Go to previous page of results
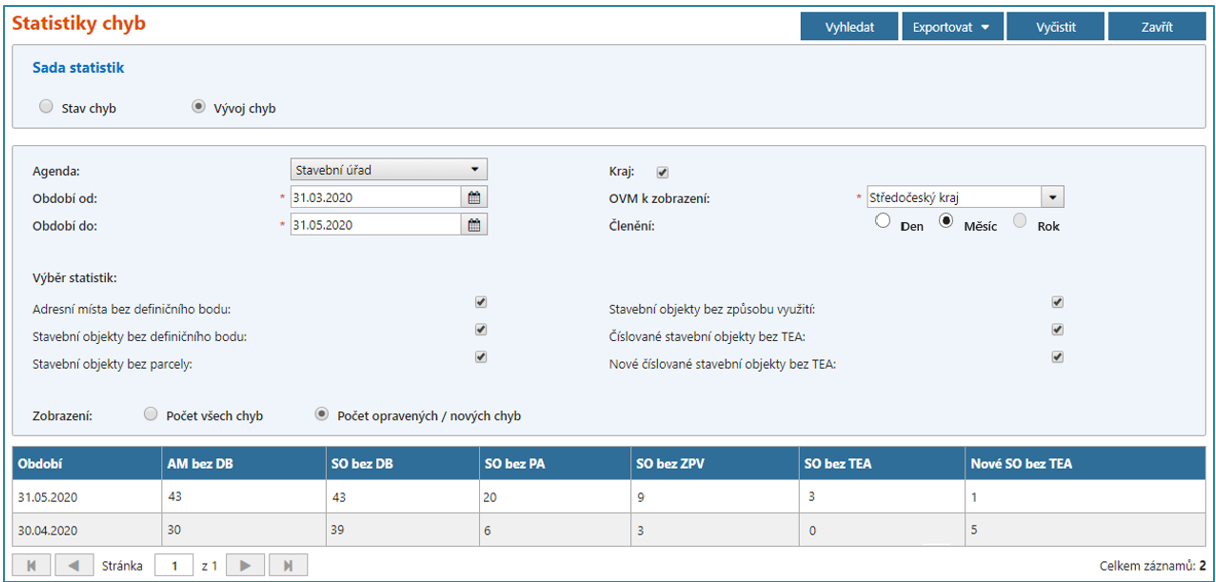Screen dimensions: 1216x582 [x=73, y=566]
